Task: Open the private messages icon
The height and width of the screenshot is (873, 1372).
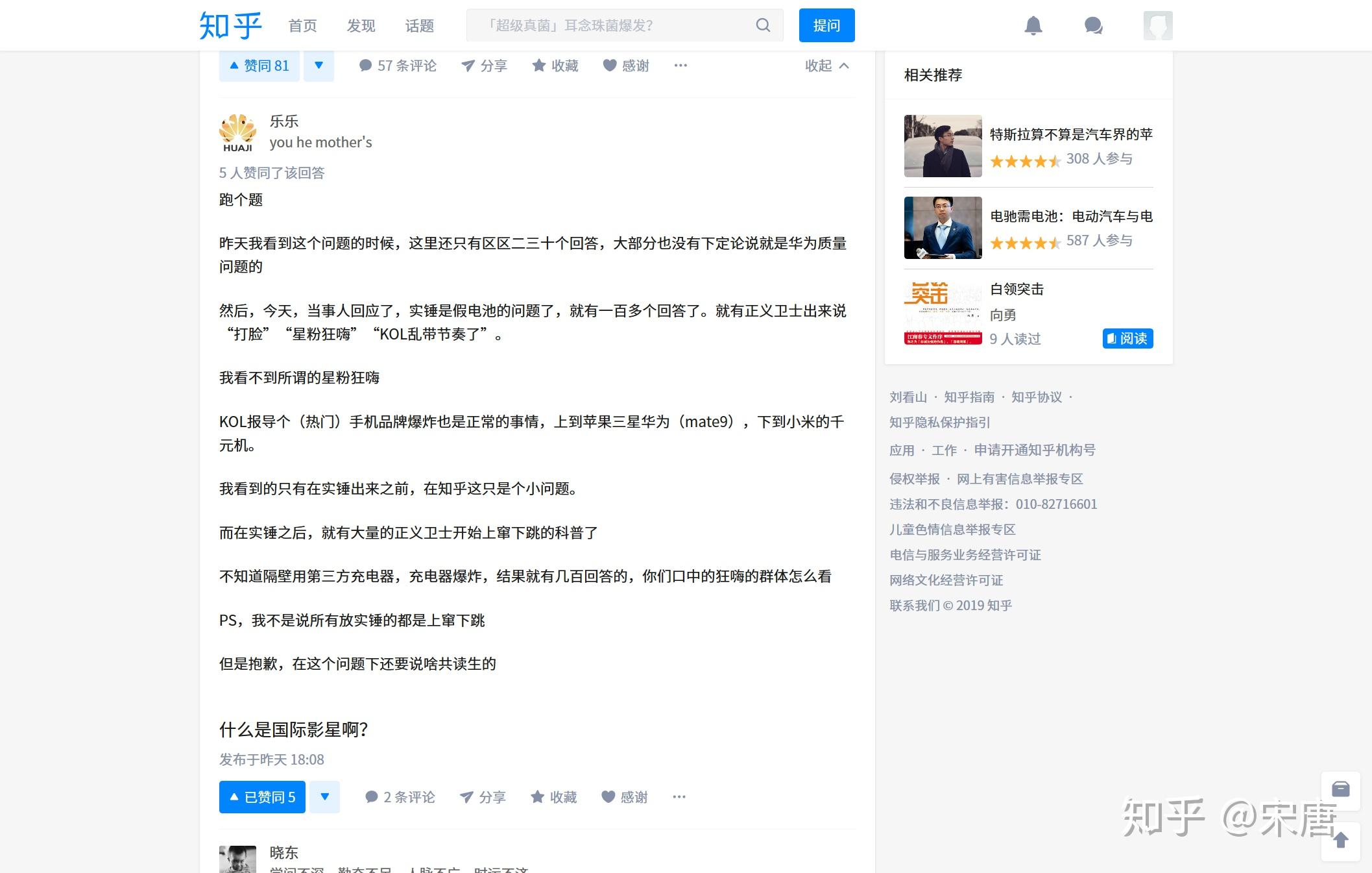Action: (1092, 25)
